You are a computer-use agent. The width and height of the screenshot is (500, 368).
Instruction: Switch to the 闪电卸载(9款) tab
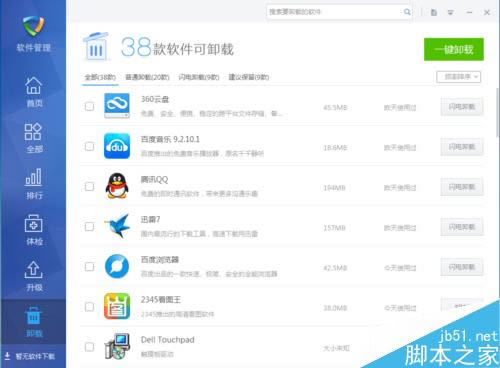pos(199,77)
